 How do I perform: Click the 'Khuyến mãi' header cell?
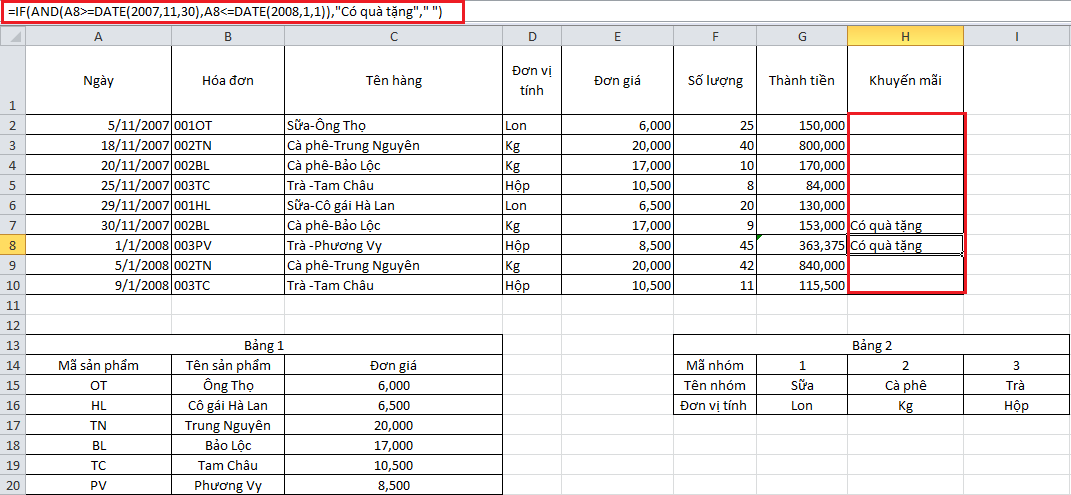(906, 80)
